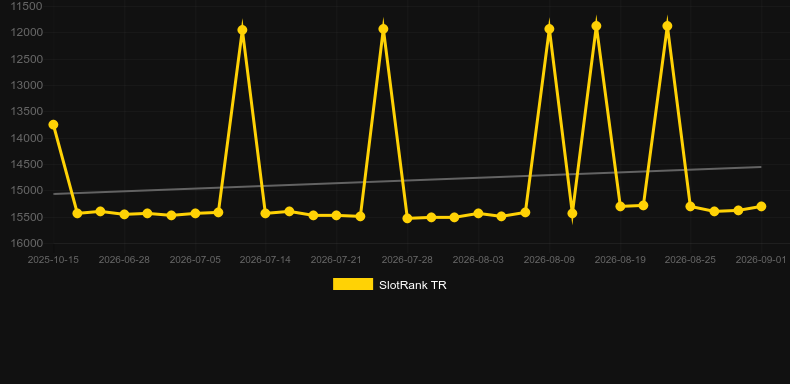Select the last data point at 2026-09-01
The width and height of the screenshot is (790, 384).
coord(761,207)
